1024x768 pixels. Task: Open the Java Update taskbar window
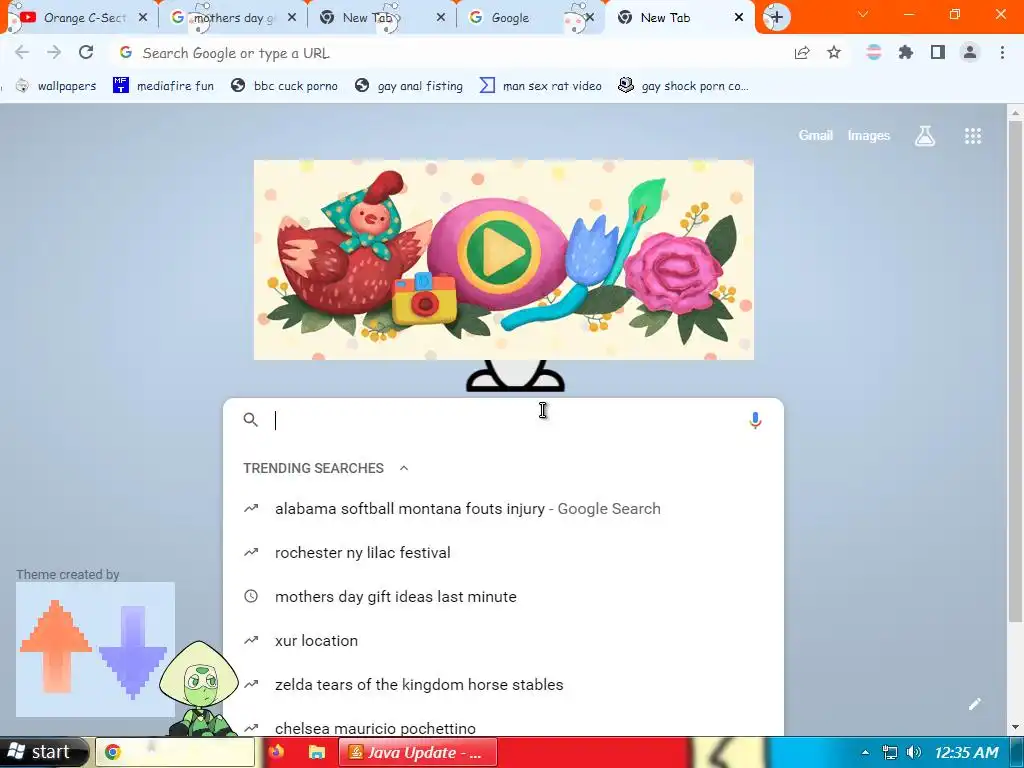(x=418, y=752)
